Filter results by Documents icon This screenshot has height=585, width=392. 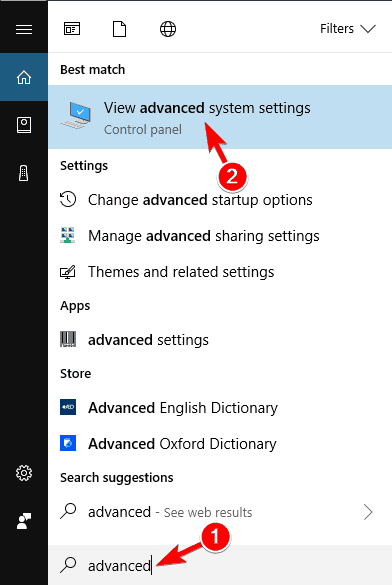point(119,29)
